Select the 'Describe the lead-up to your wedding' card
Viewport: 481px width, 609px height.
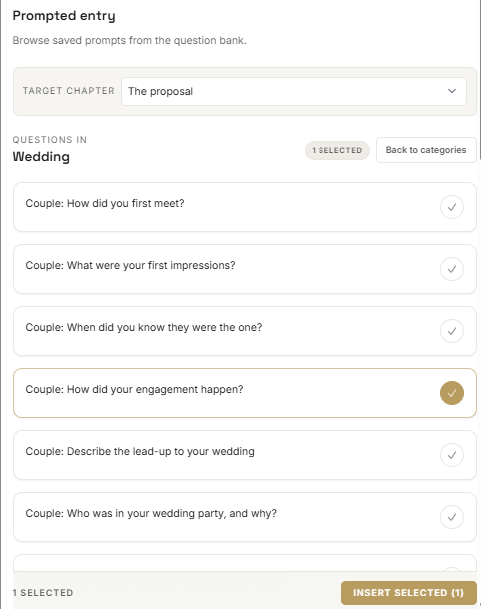tap(245, 455)
